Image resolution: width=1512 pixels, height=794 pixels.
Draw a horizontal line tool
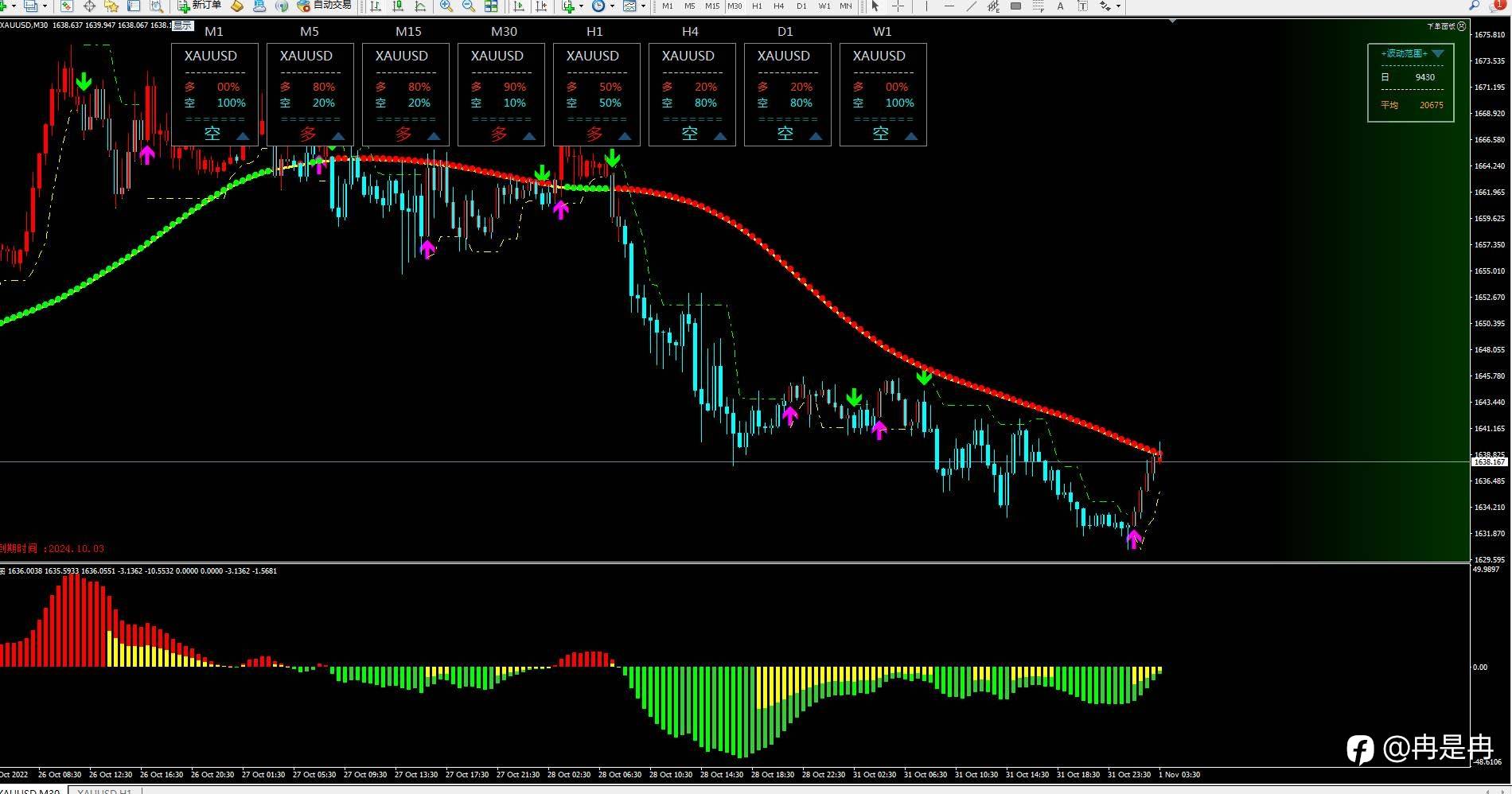coord(949,6)
